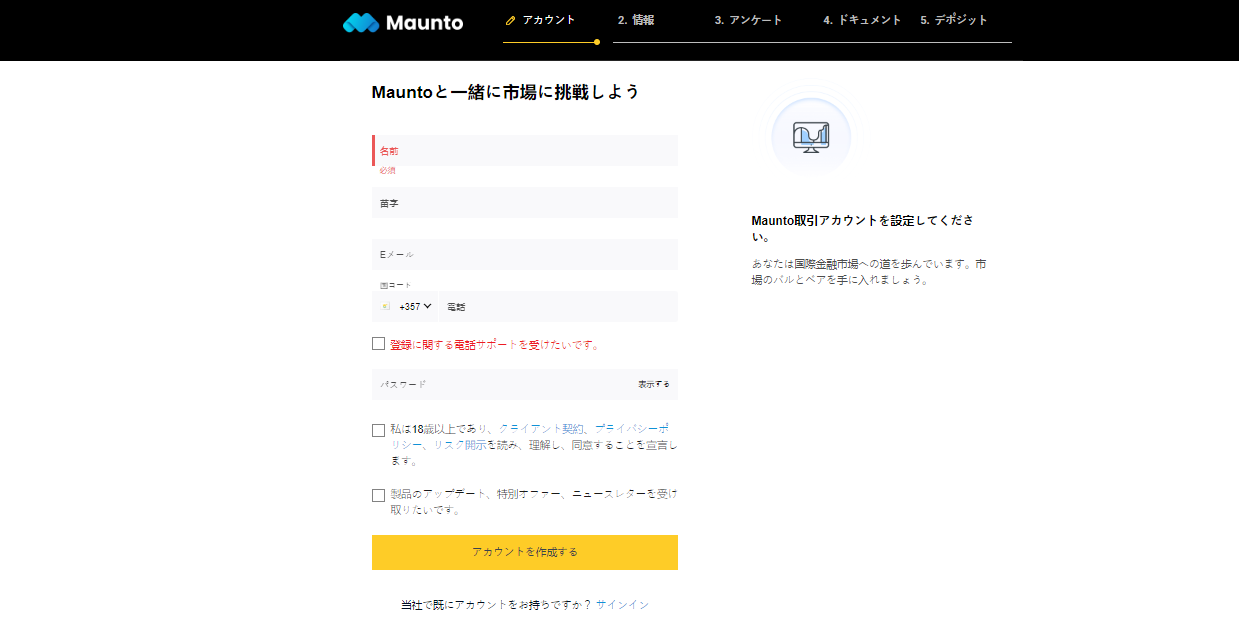Click the trading monitor chart illustration

[811, 136]
